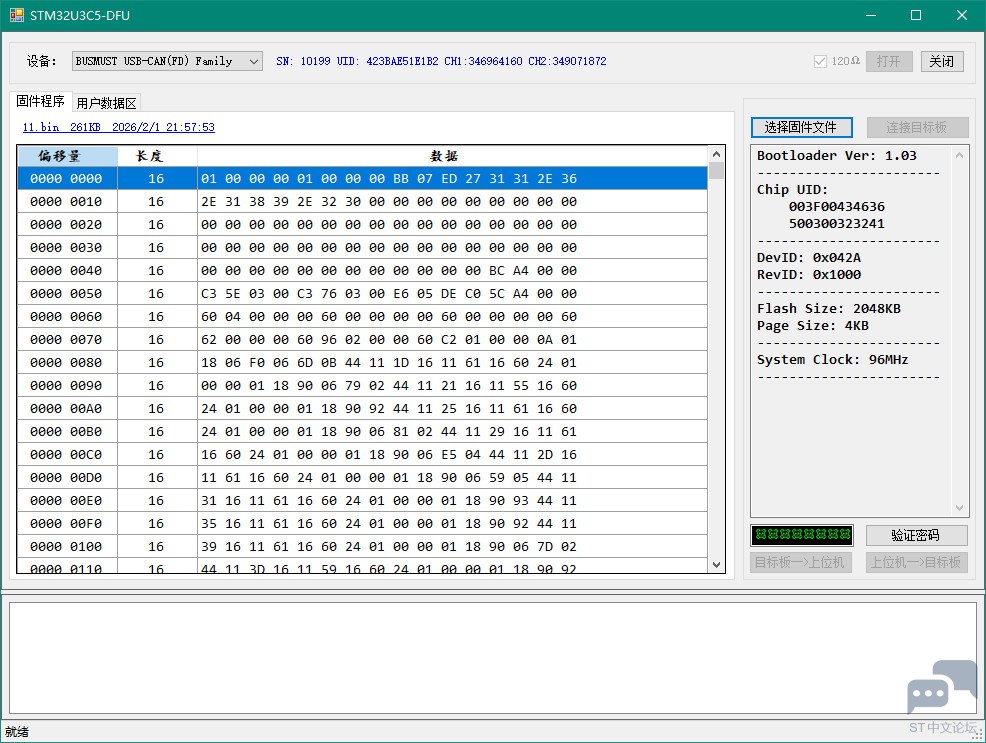Viewport: 986px width, 743px height.
Task: Click the 打开 button
Action: [x=889, y=61]
